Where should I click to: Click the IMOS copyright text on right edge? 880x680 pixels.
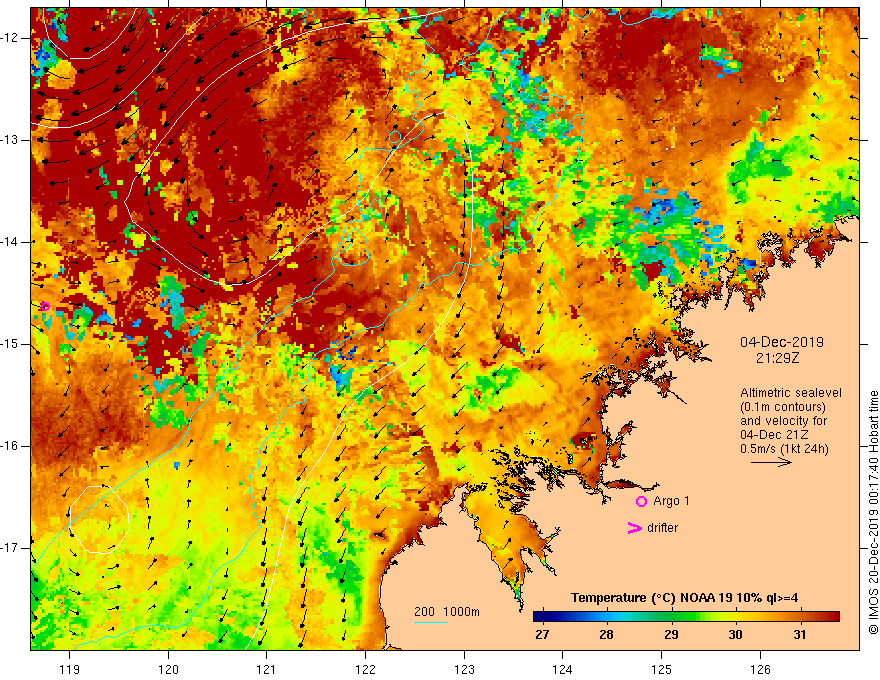point(873,513)
